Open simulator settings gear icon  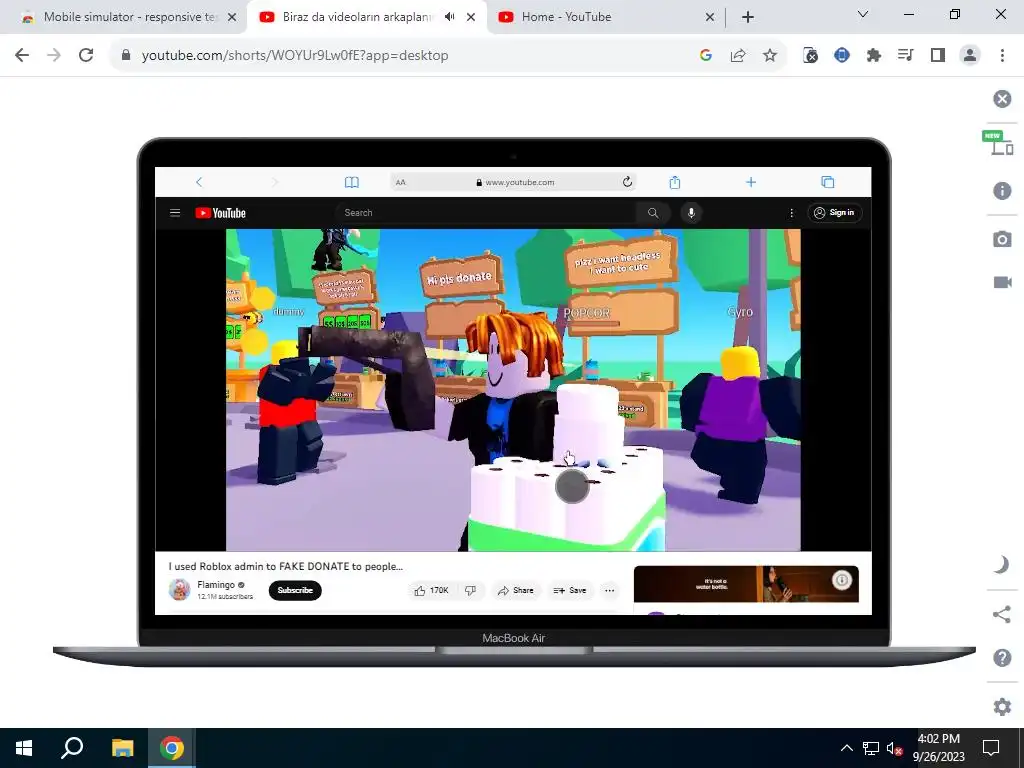1002,706
